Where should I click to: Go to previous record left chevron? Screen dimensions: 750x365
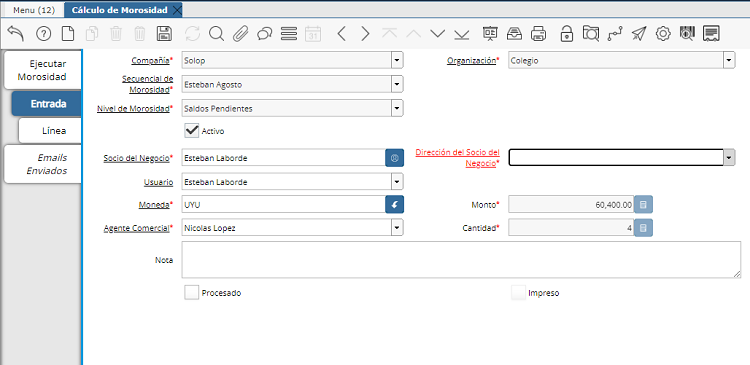pyautogui.click(x=342, y=33)
